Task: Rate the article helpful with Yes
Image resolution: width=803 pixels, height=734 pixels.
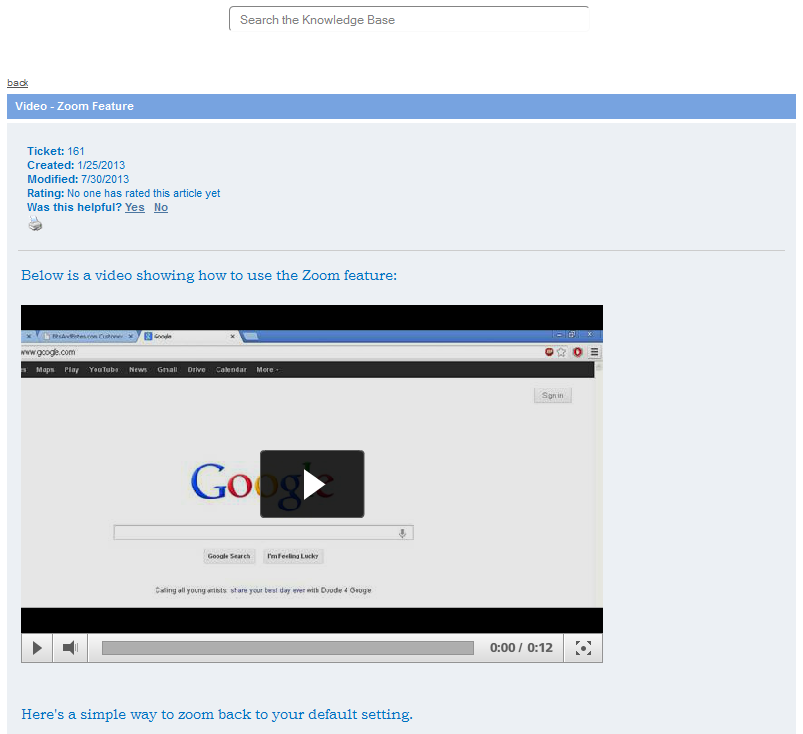Action: pos(135,207)
